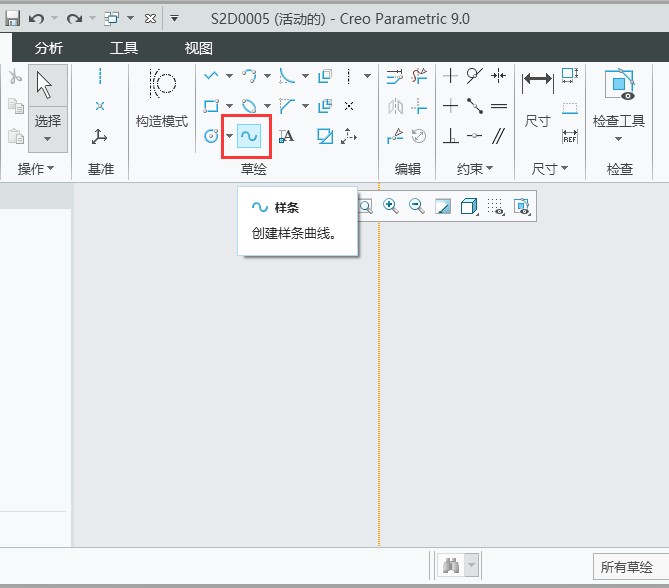Open the customize quick access toolbar arrow
The width and height of the screenshot is (669, 588).
[x=174, y=18]
